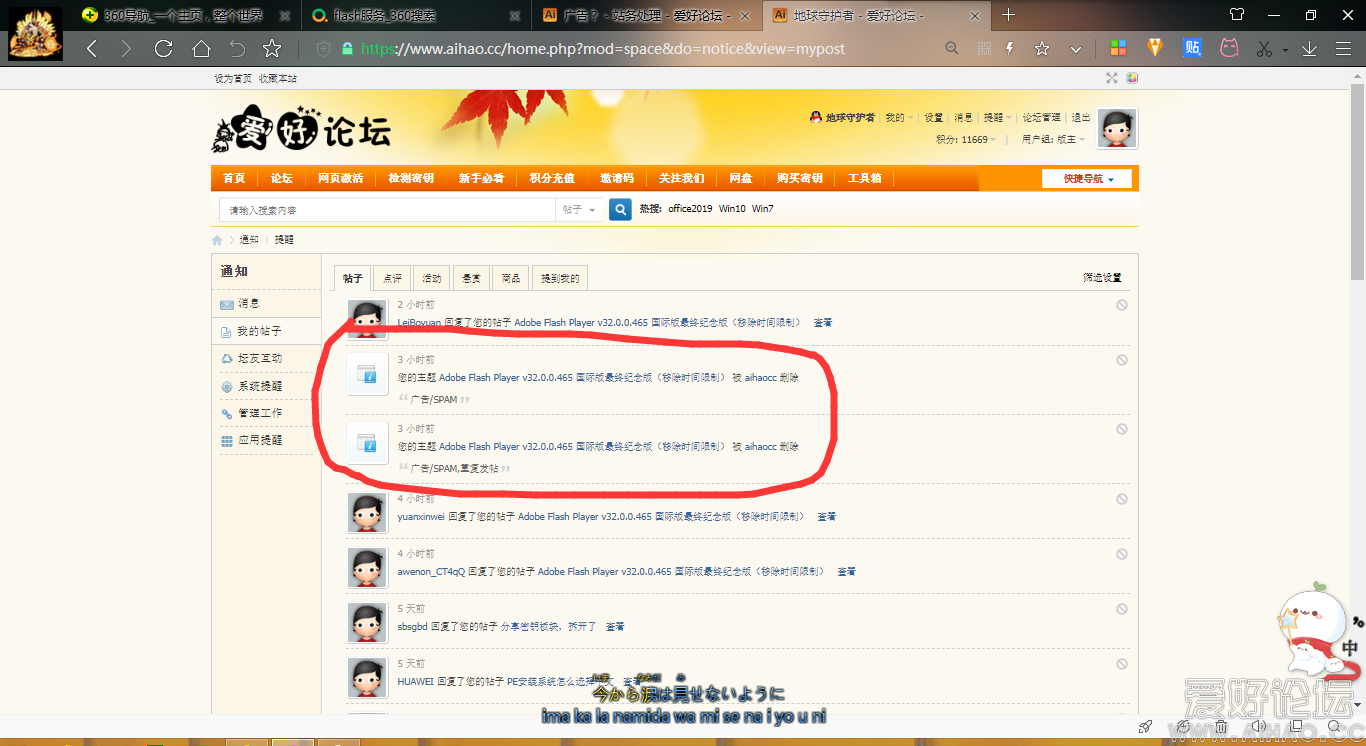Click the 坛友互动 cloud icon in sidebar

pyautogui.click(x=228, y=358)
